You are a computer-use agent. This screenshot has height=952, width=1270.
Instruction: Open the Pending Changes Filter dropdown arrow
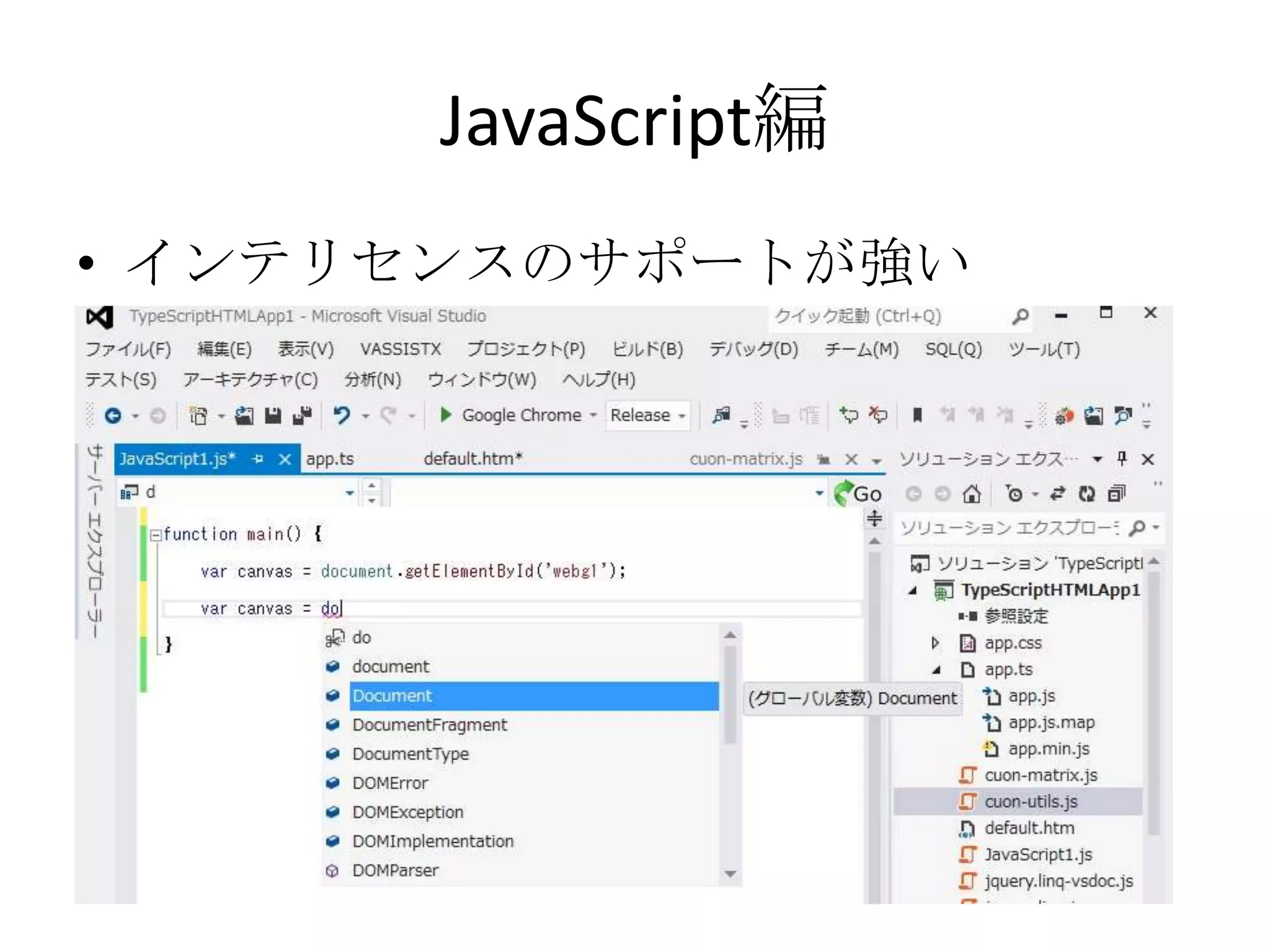(x=1034, y=495)
